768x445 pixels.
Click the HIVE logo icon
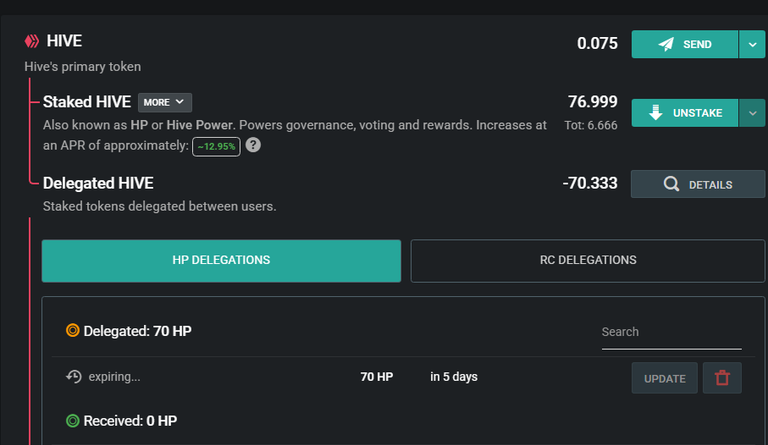32,41
